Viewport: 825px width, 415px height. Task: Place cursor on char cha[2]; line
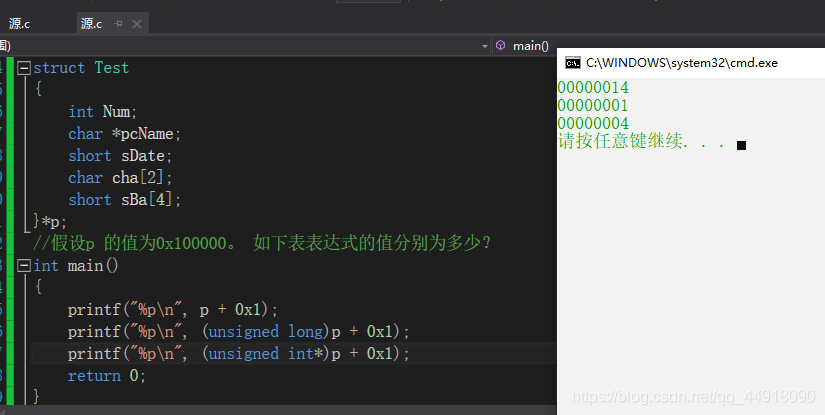[x=120, y=178]
